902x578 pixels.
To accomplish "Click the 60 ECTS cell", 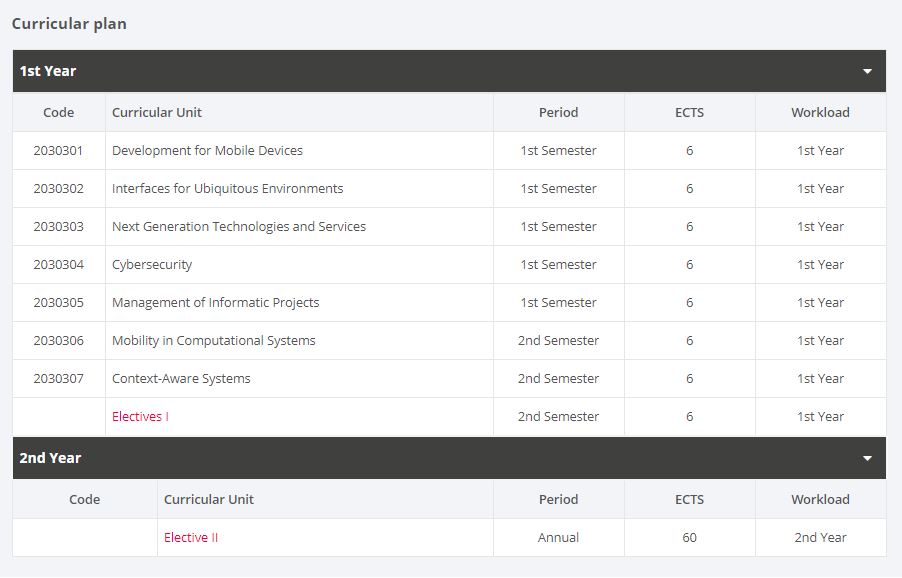I will point(689,538).
